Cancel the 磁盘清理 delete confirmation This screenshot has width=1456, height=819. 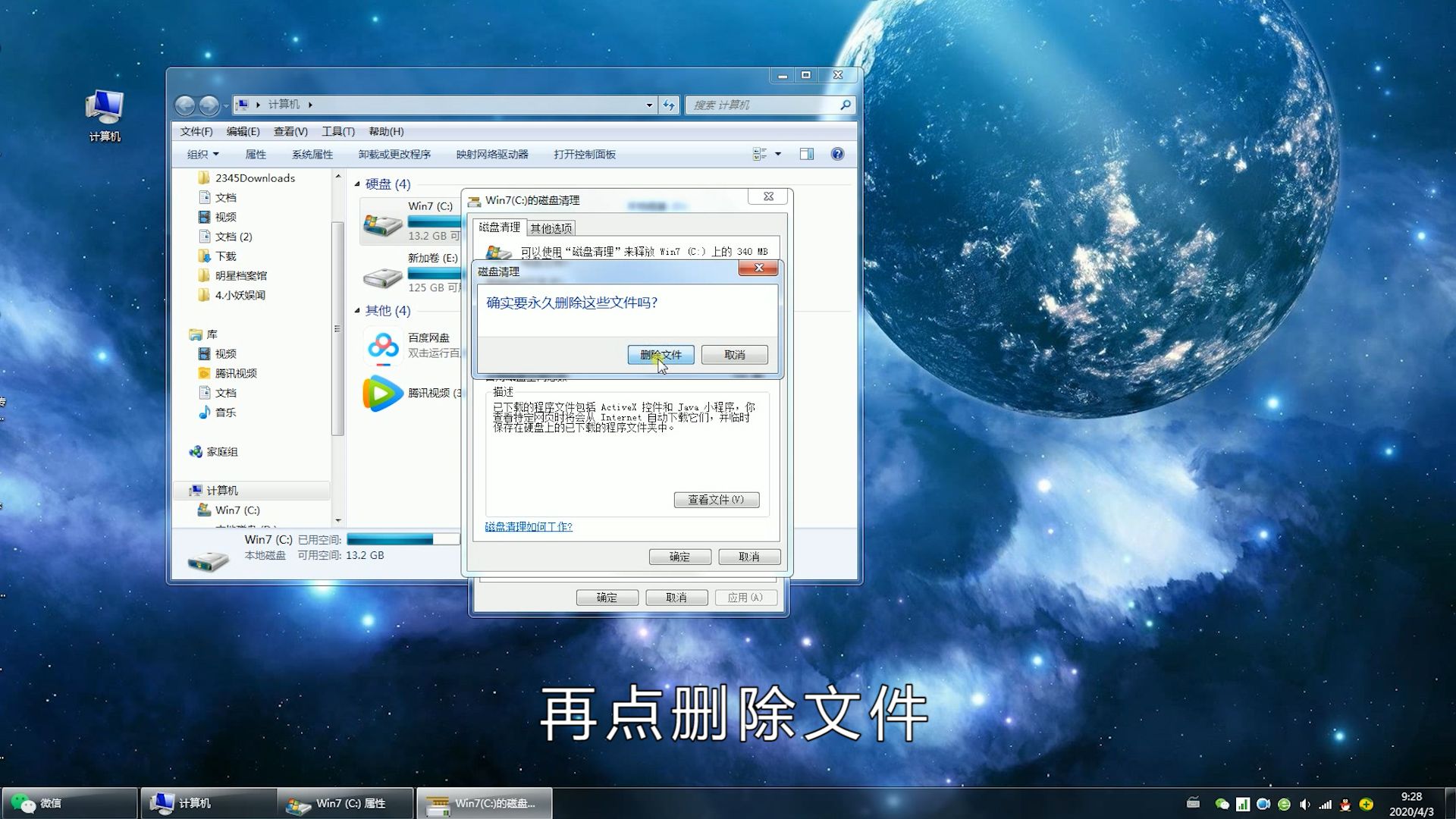[734, 355]
